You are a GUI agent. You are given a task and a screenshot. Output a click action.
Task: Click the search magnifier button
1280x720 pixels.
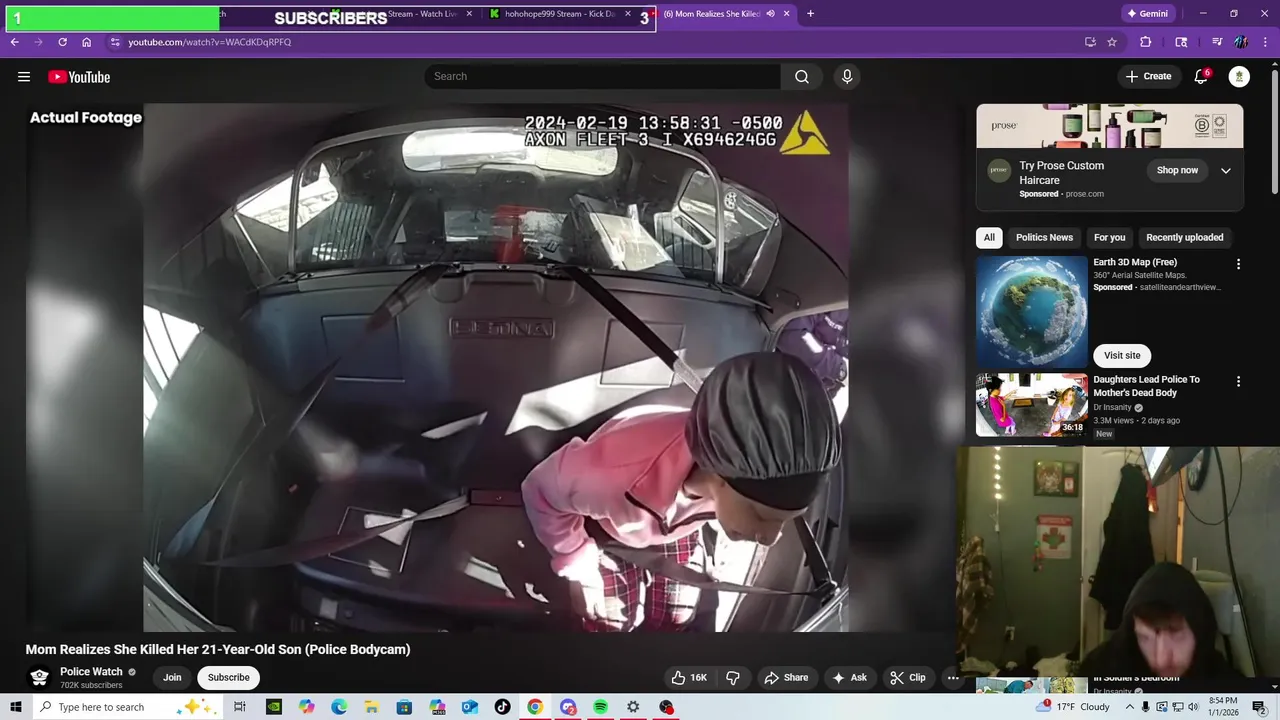(802, 77)
